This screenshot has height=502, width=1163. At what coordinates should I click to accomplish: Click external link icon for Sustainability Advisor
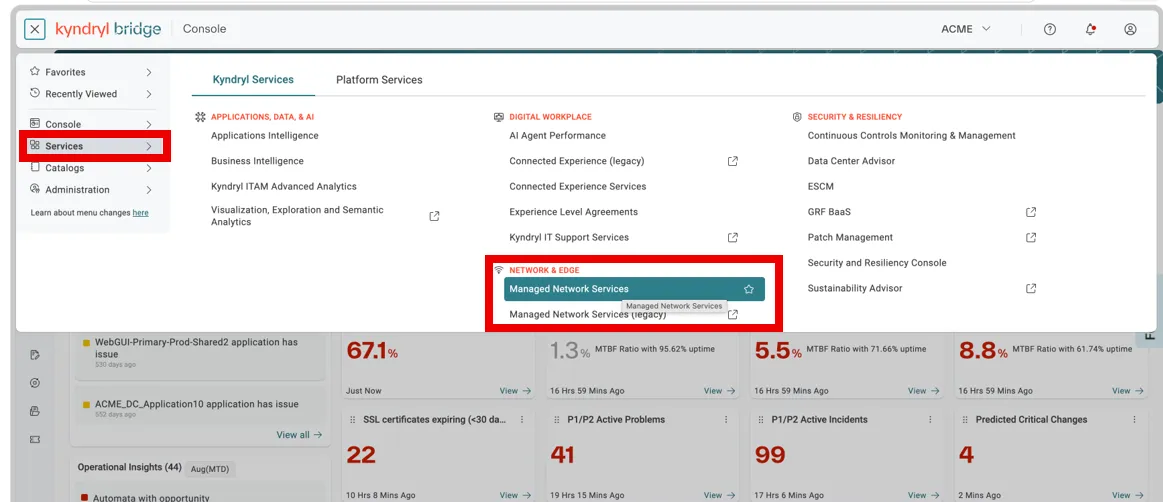coord(1031,288)
